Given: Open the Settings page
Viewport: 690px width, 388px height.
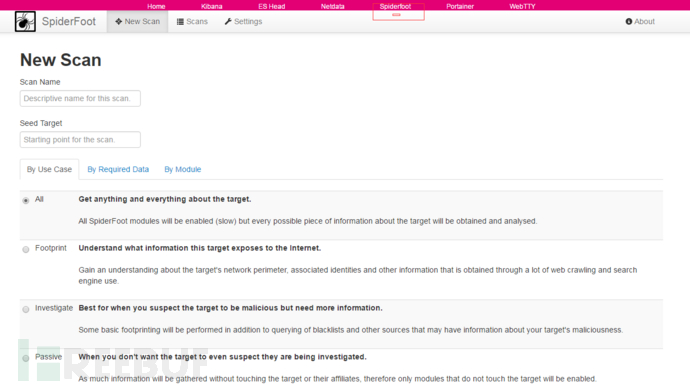Looking at the screenshot, I should [243, 22].
